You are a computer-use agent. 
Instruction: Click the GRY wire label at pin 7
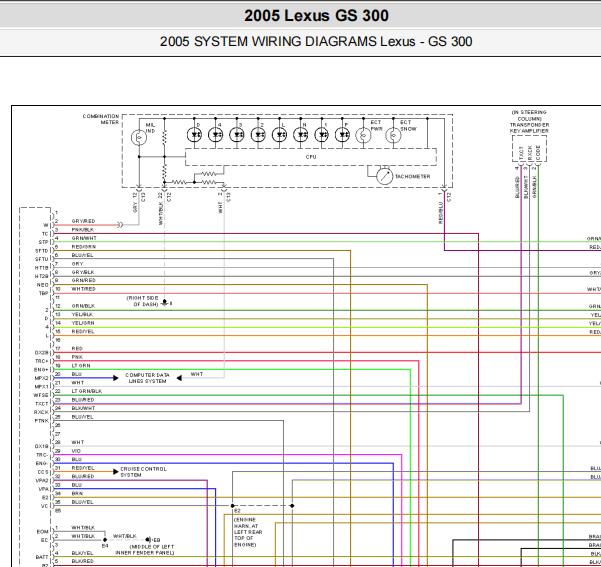[77, 264]
